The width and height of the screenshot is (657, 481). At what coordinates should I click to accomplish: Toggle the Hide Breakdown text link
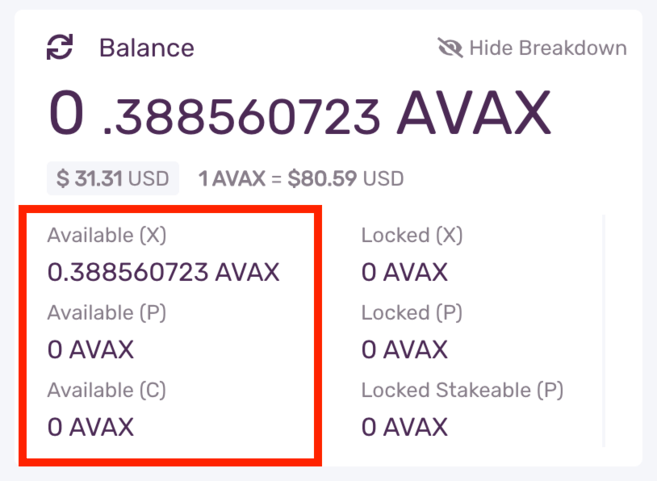point(547,48)
